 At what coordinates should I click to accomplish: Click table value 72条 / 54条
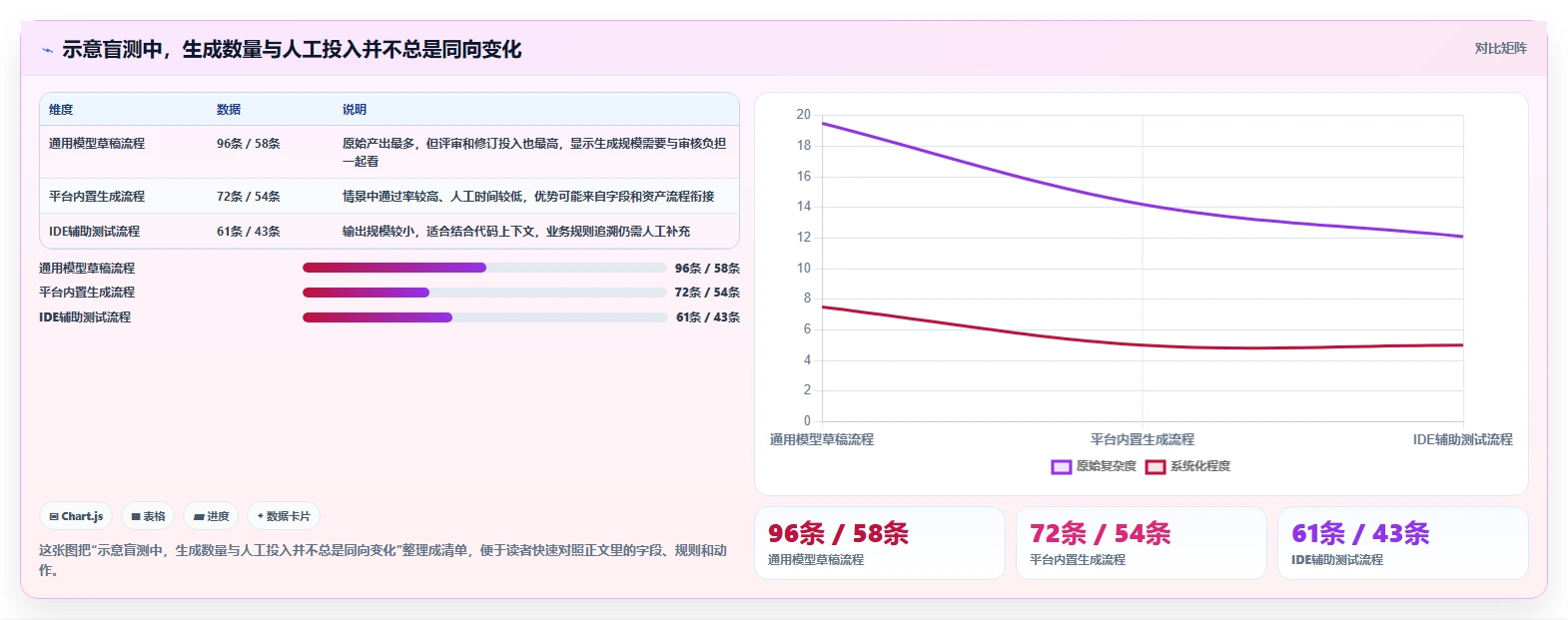click(249, 197)
